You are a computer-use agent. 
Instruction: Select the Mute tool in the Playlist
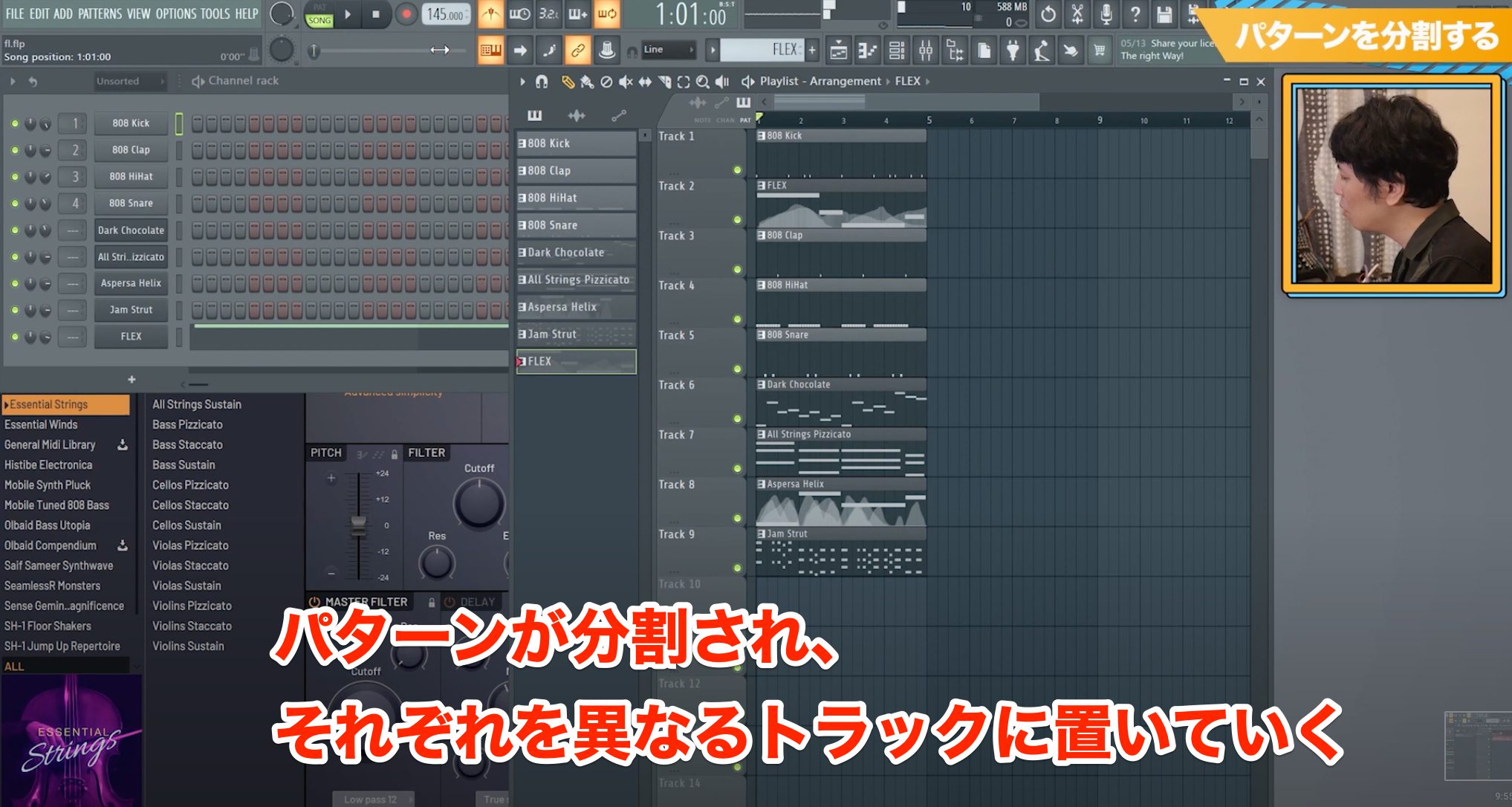626,82
